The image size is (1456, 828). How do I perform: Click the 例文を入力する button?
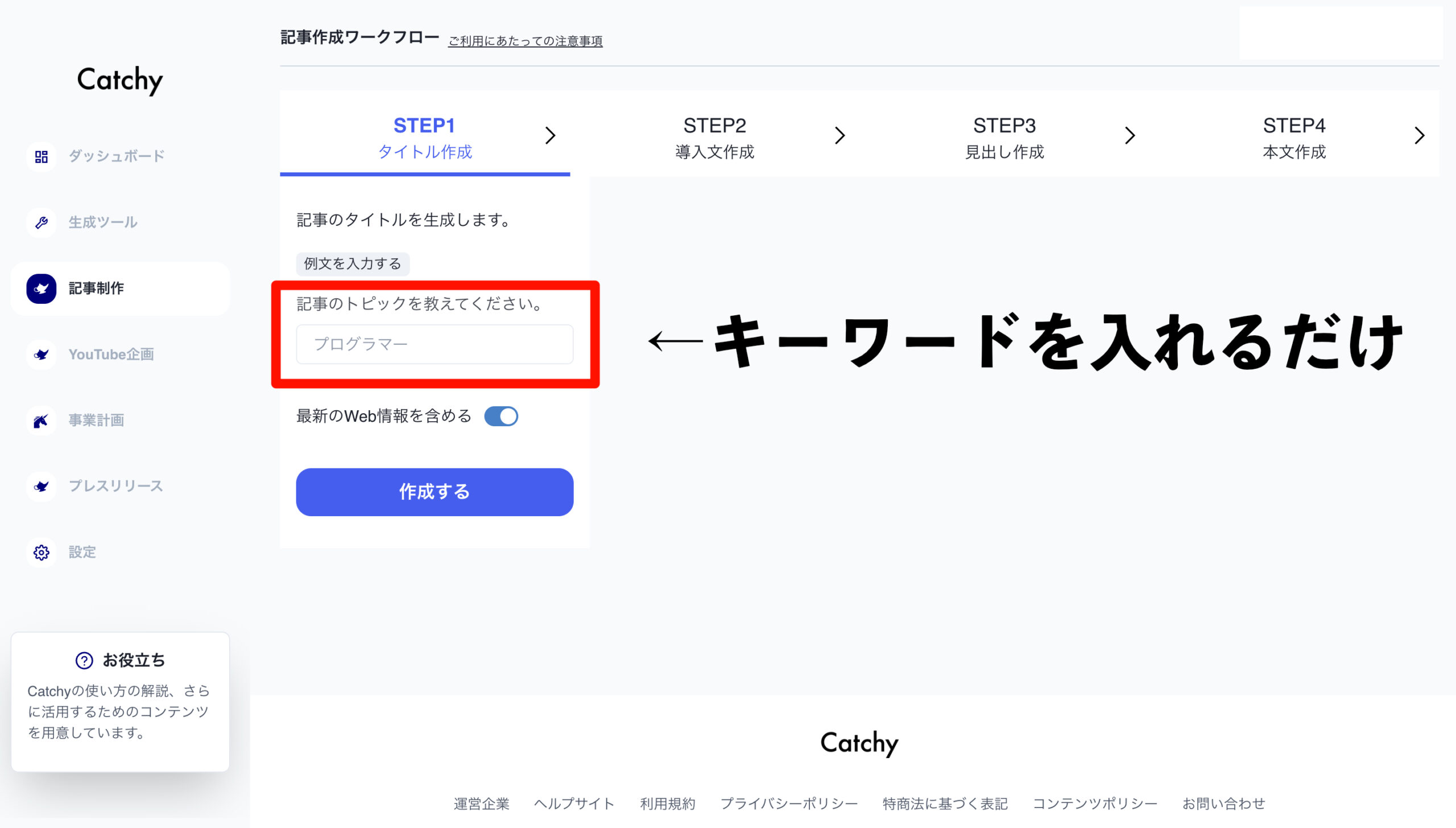pos(353,263)
